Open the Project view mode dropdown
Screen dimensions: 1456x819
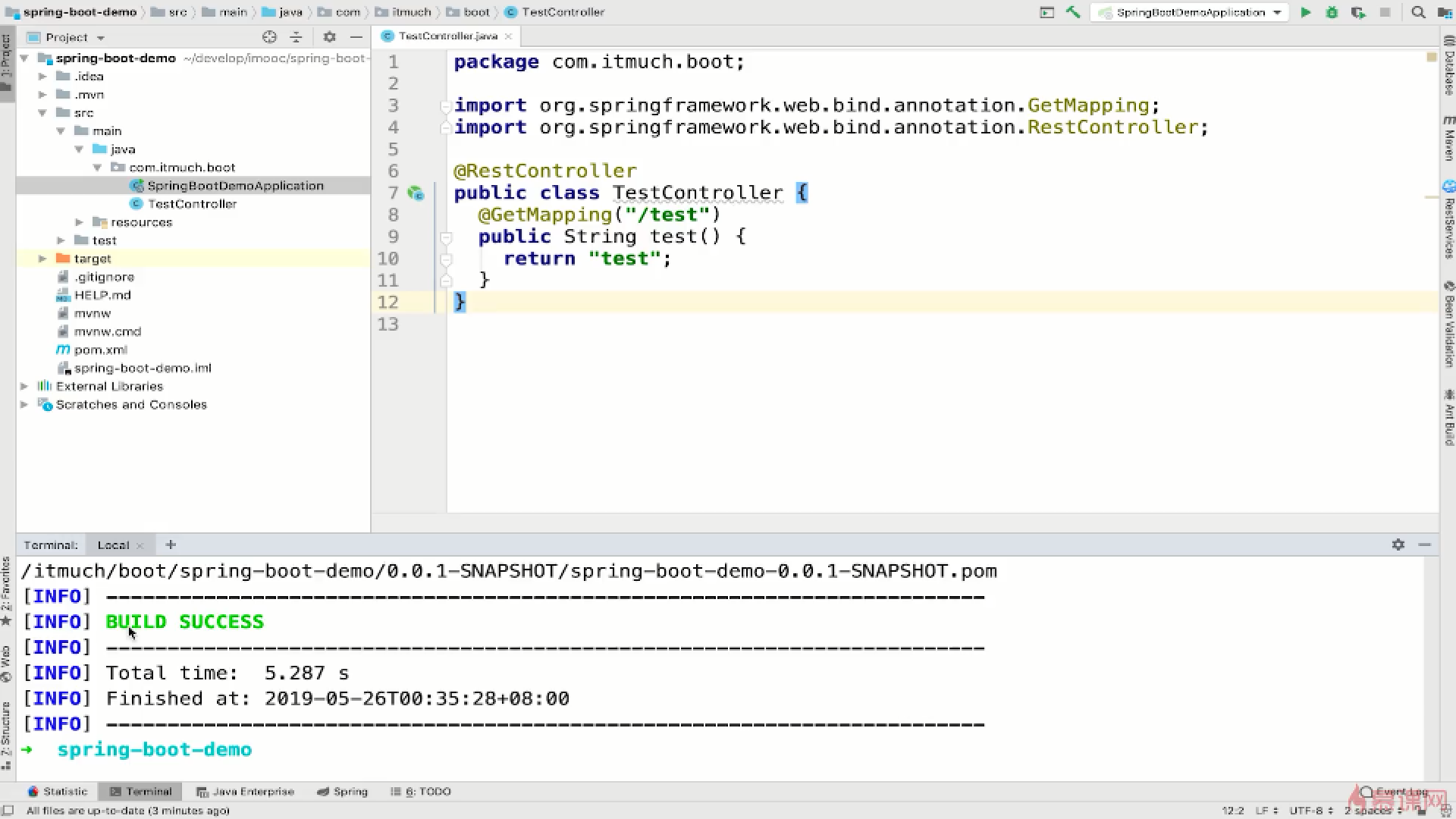67,37
